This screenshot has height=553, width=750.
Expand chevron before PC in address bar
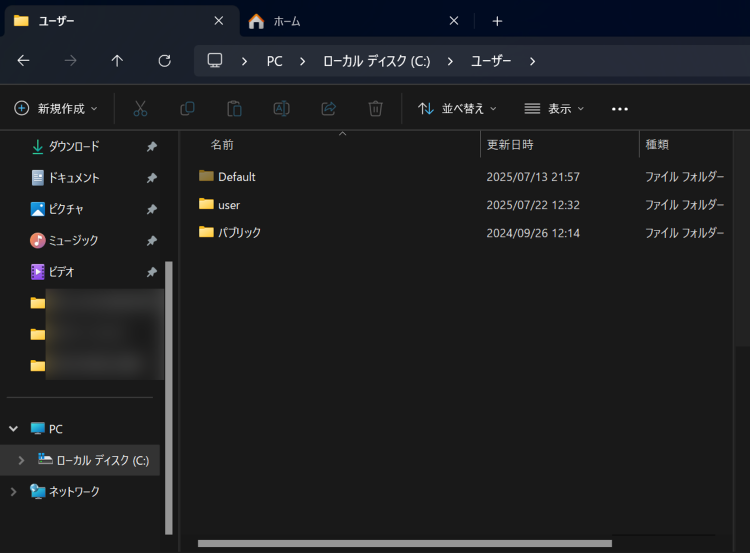(x=244, y=61)
